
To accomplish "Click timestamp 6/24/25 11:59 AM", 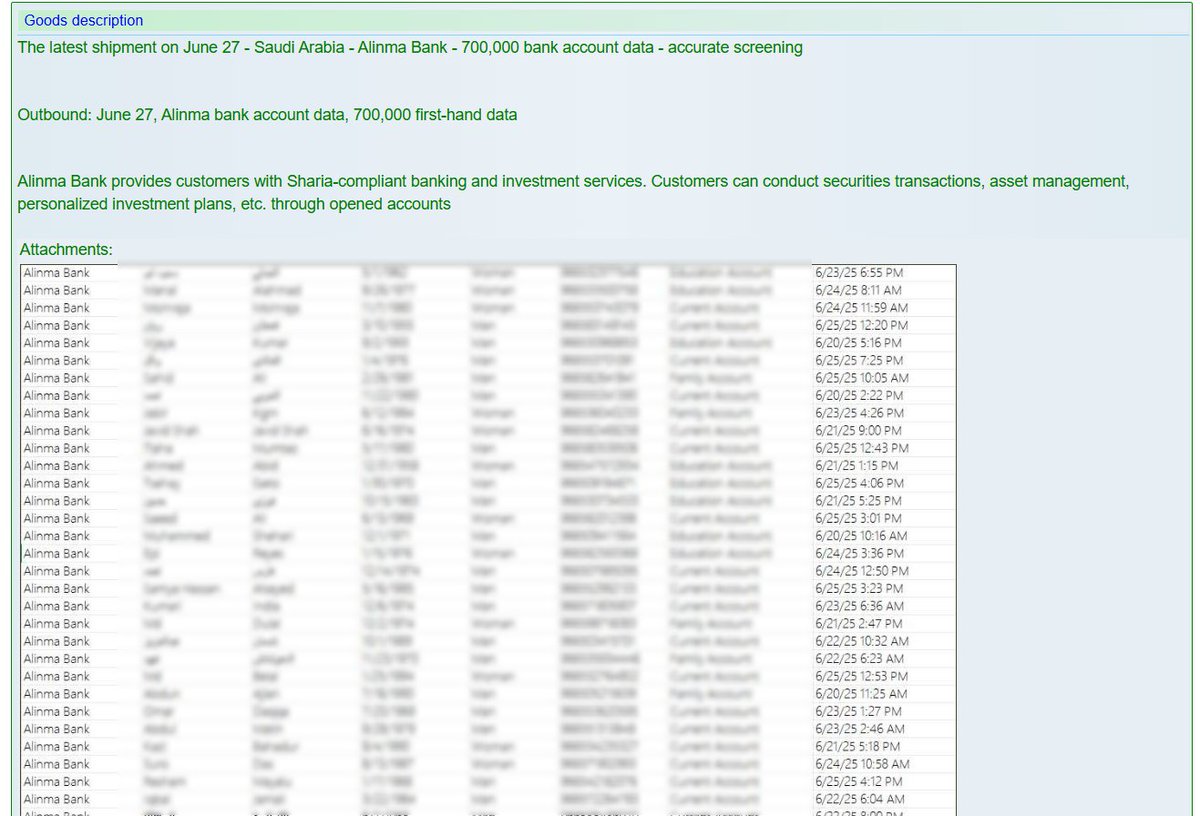I will (862, 307).
